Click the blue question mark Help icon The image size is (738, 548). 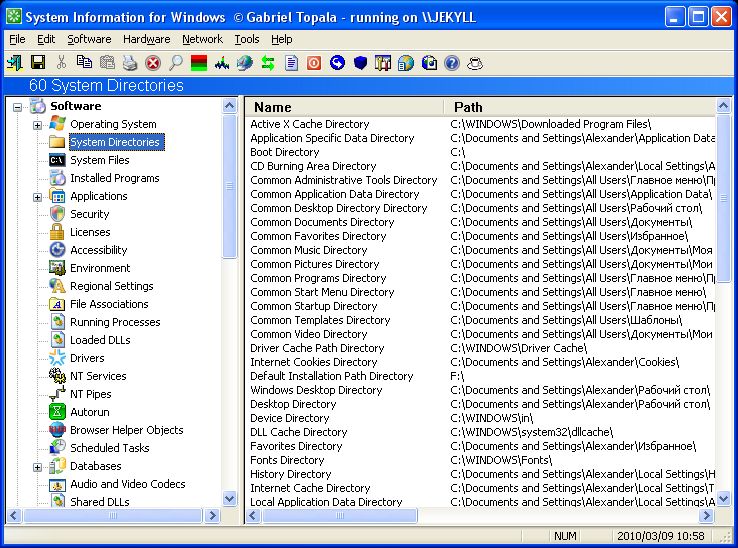pyautogui.click(x=452, y=63)
